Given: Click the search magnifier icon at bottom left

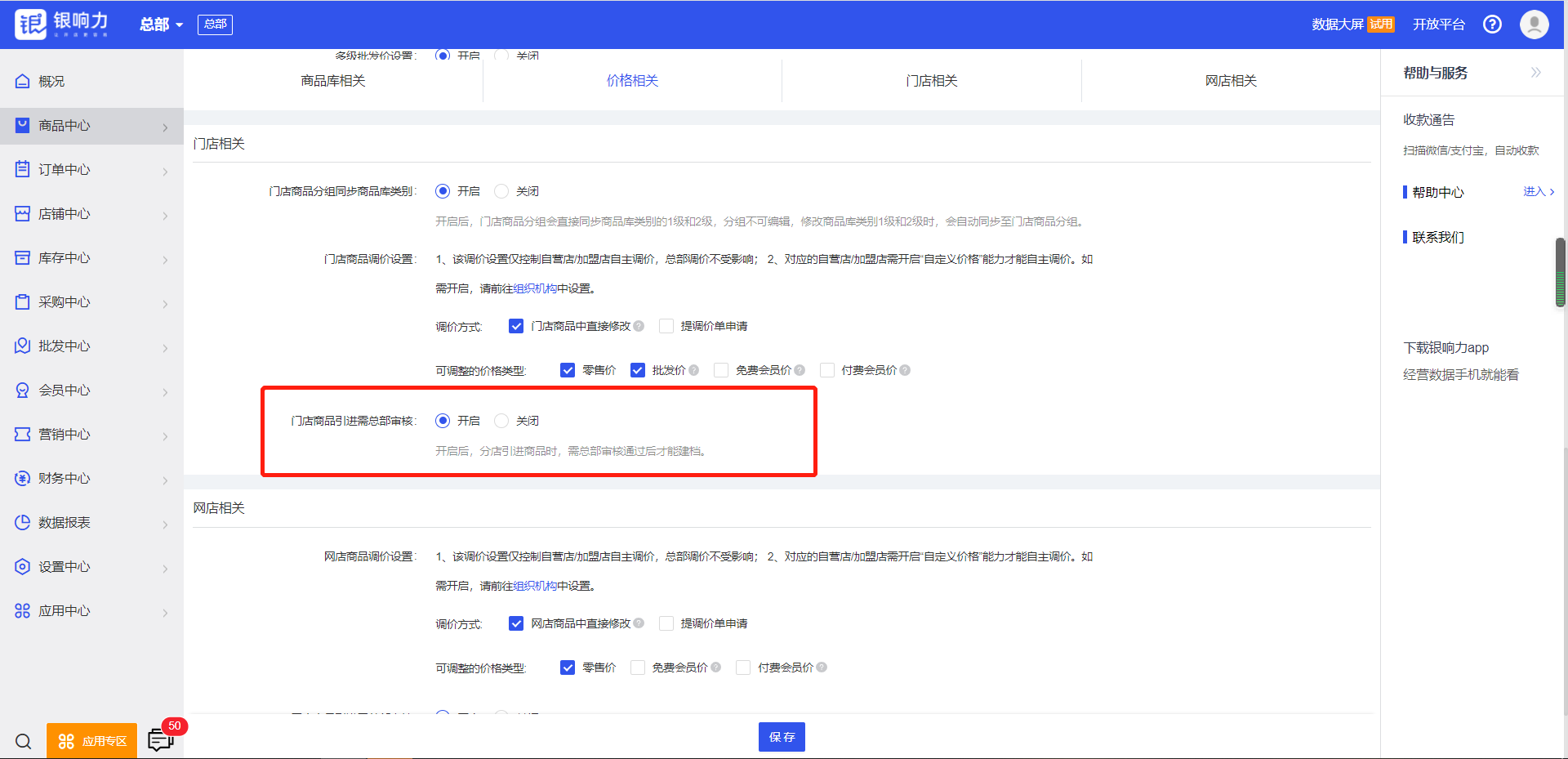Looking at the screenshot, I should coord(24,741).
